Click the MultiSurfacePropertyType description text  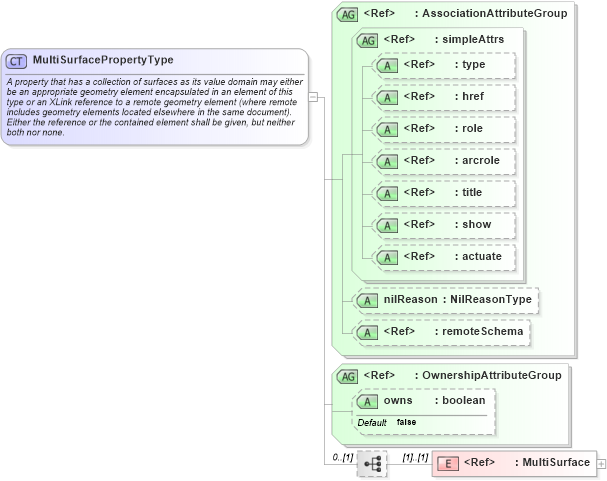coord(155,107)
